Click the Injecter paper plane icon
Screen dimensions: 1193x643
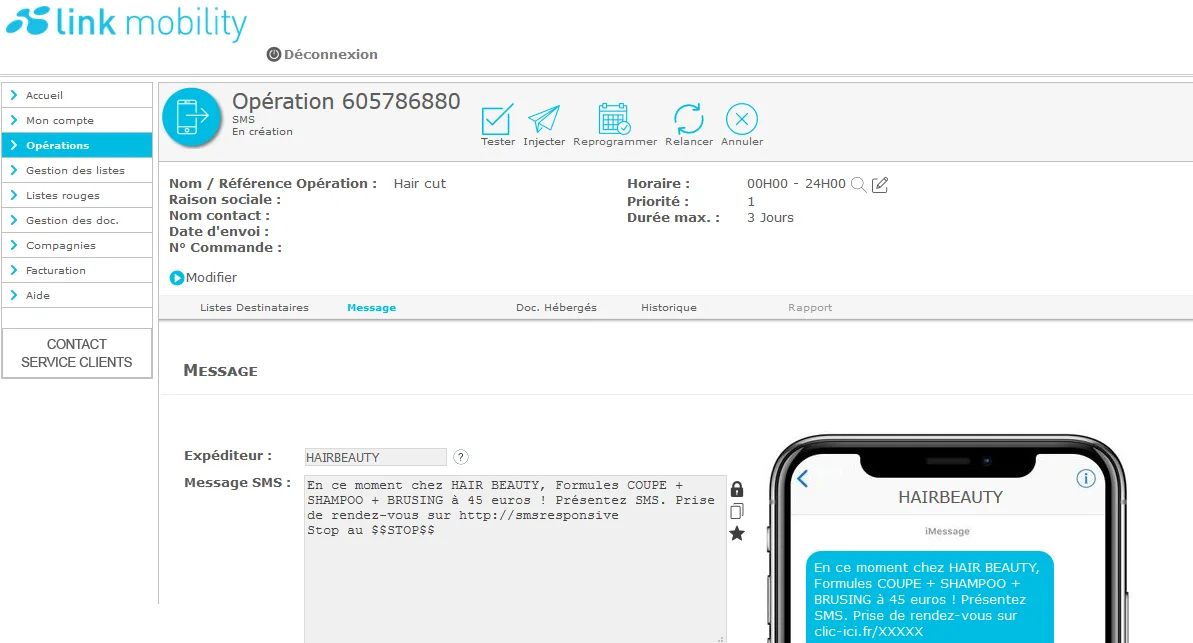point(544,119)
